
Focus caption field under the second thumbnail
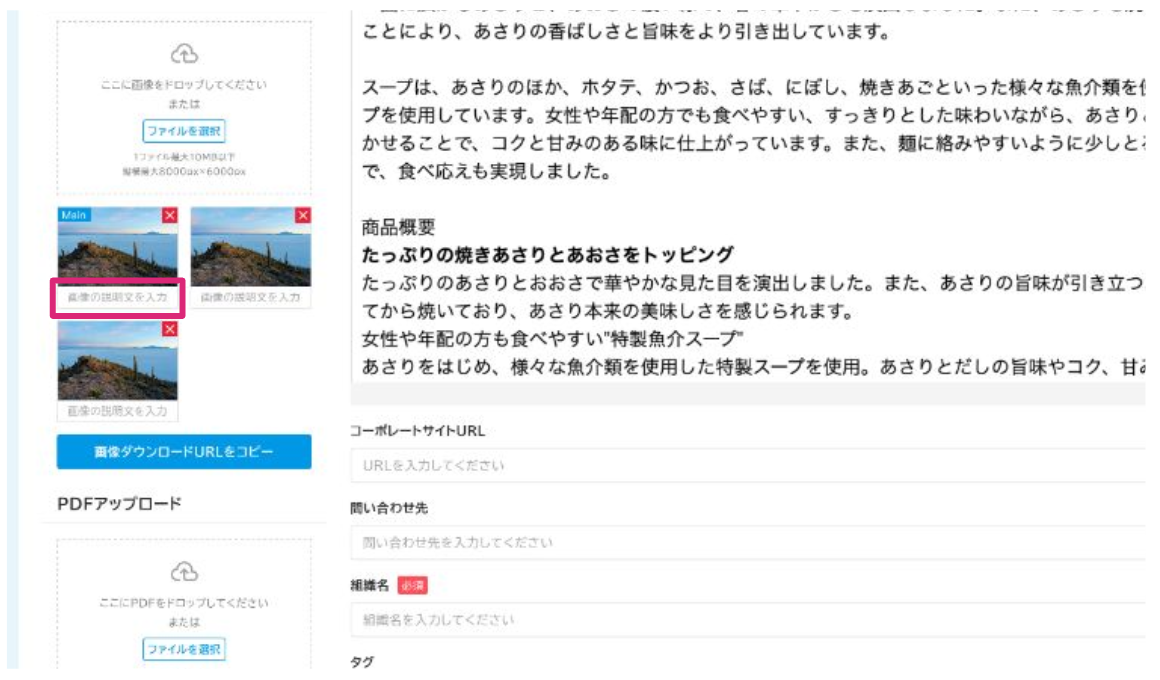(250, 298)
